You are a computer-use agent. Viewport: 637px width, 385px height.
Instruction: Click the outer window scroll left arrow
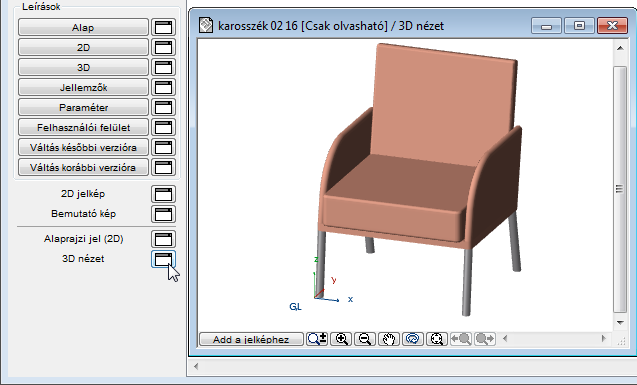tap(196, 366)
